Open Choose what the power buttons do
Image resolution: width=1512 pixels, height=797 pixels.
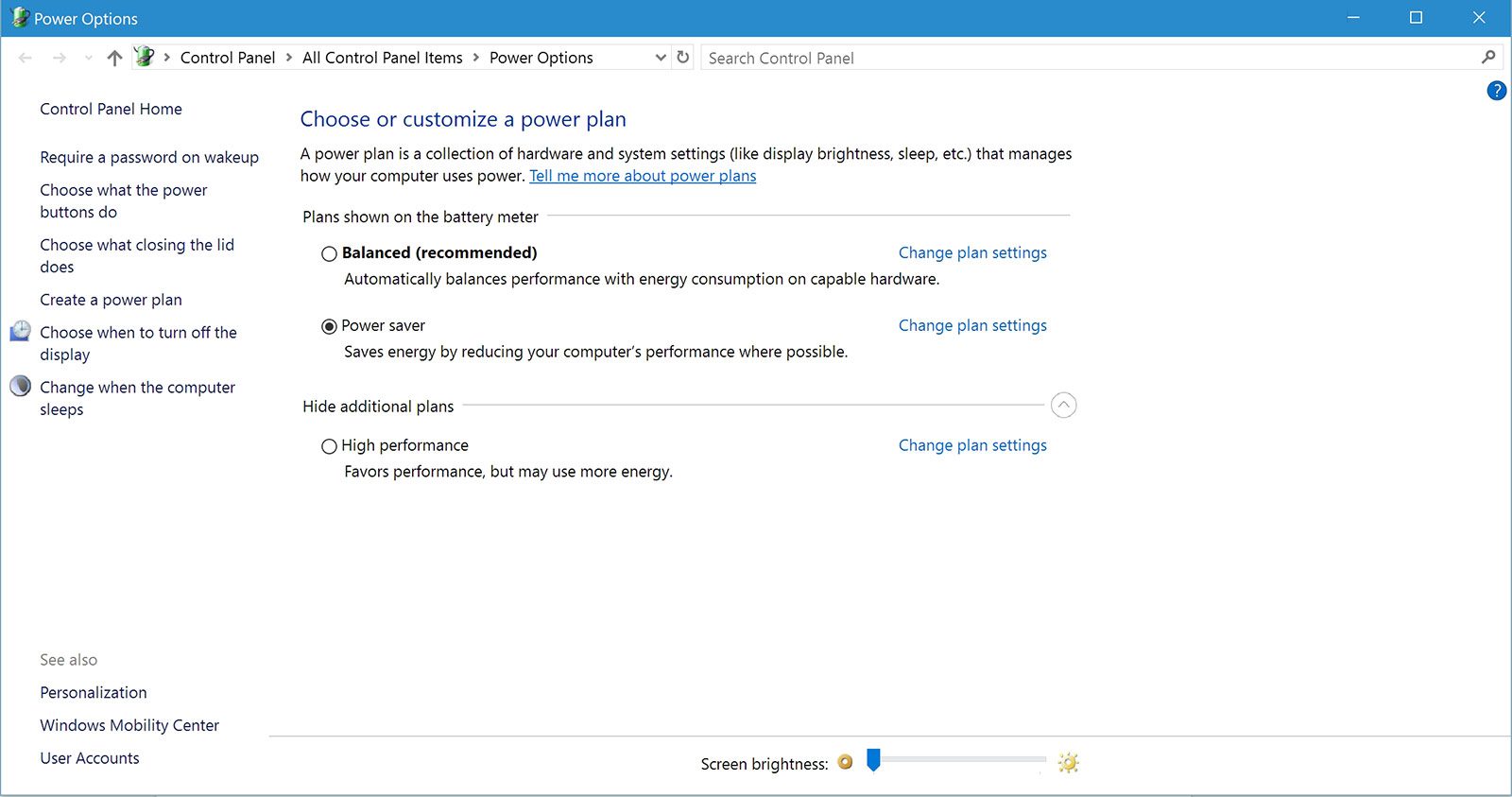coord(124,201)
